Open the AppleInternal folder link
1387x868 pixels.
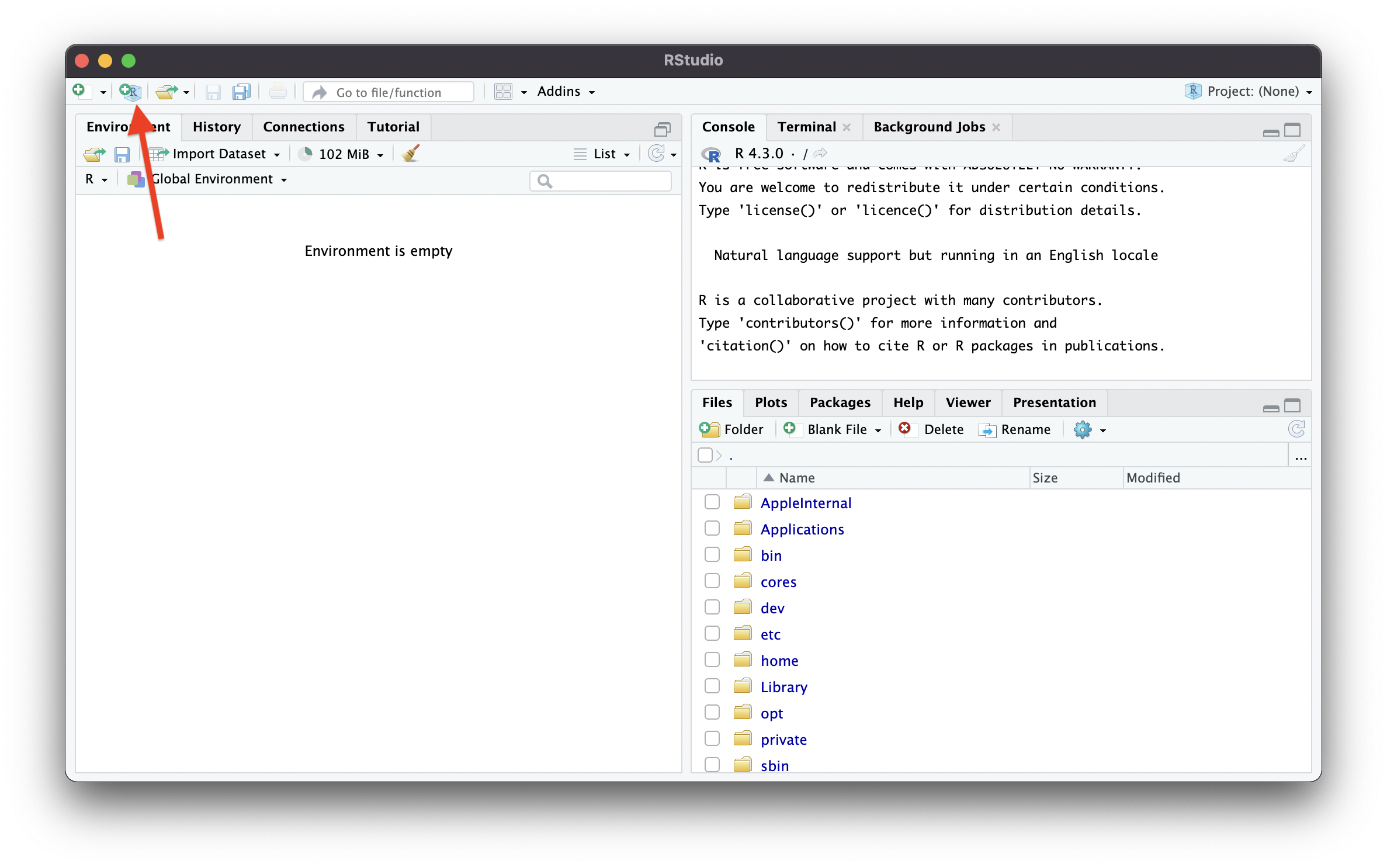tap(805, 503)
